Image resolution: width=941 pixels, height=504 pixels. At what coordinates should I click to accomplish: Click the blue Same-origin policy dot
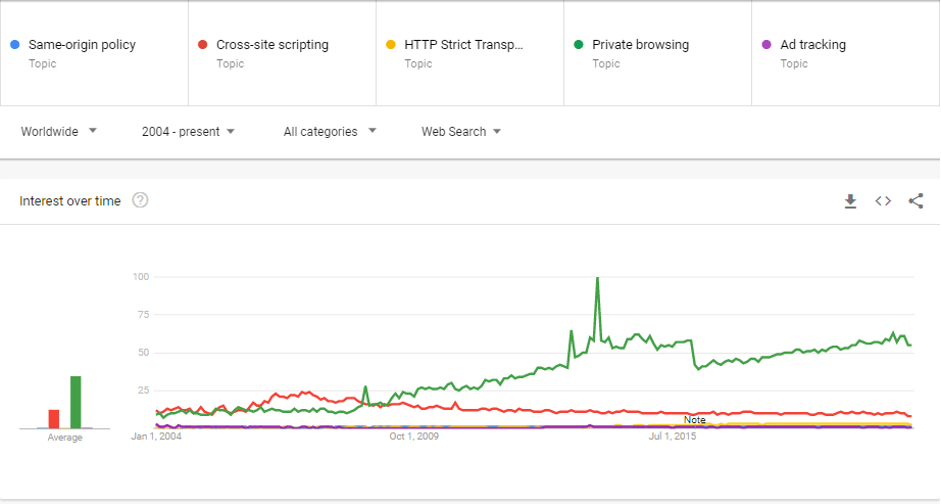tap(15, 45)
